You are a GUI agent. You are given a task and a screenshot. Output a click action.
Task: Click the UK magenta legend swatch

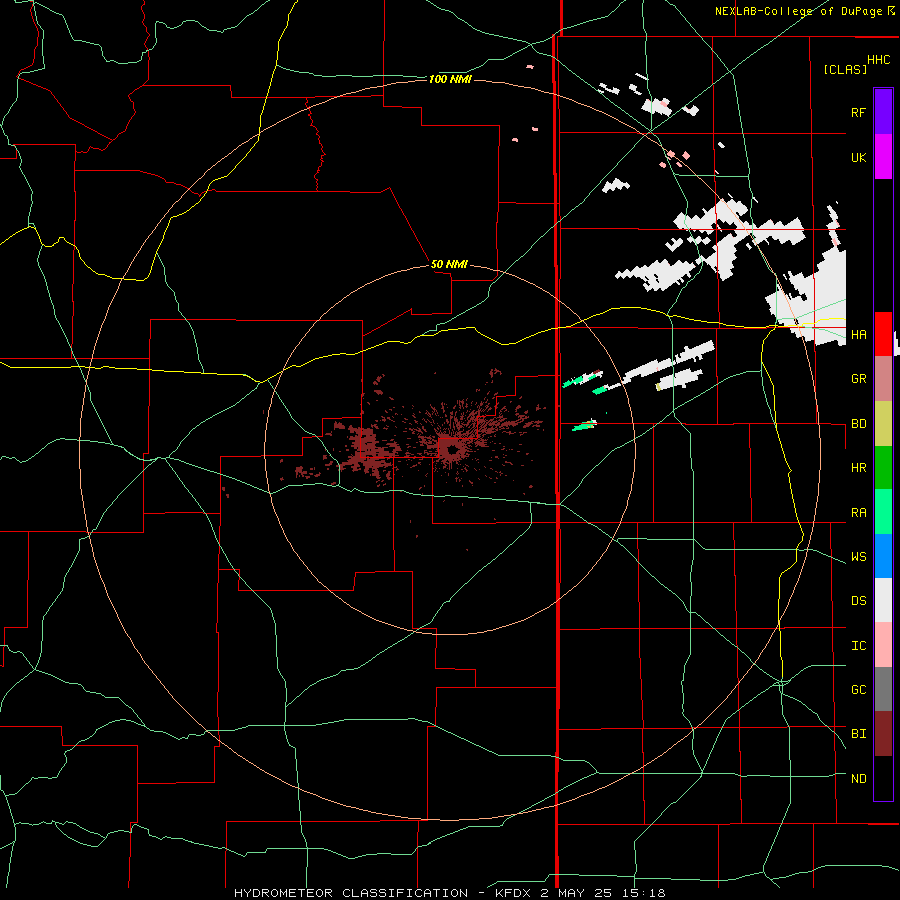click(x=883, y=157)
